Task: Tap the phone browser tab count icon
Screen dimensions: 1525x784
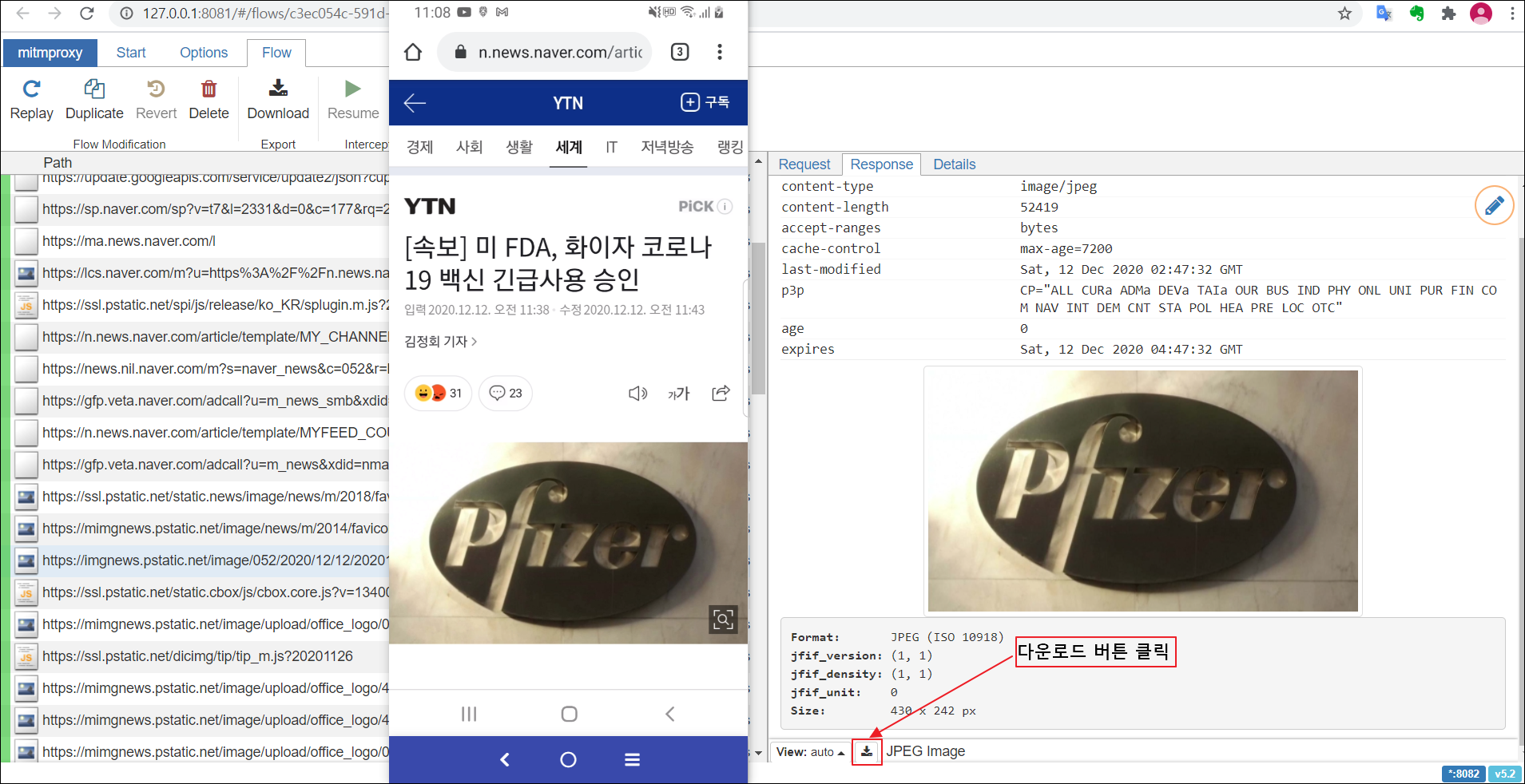Action: 680,52
